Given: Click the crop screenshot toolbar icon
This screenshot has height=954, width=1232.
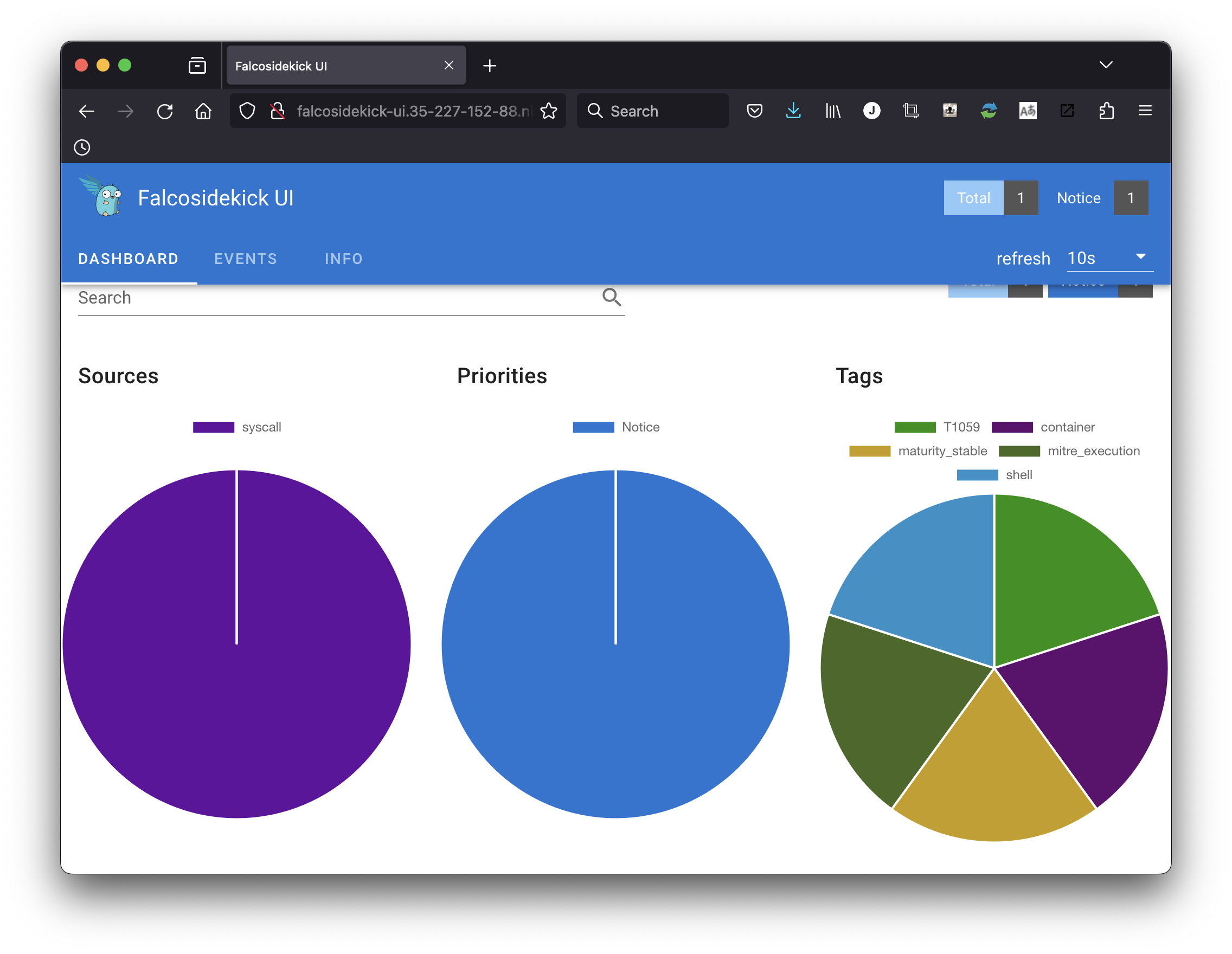Looking at the screenshot, I should (910, 111).
